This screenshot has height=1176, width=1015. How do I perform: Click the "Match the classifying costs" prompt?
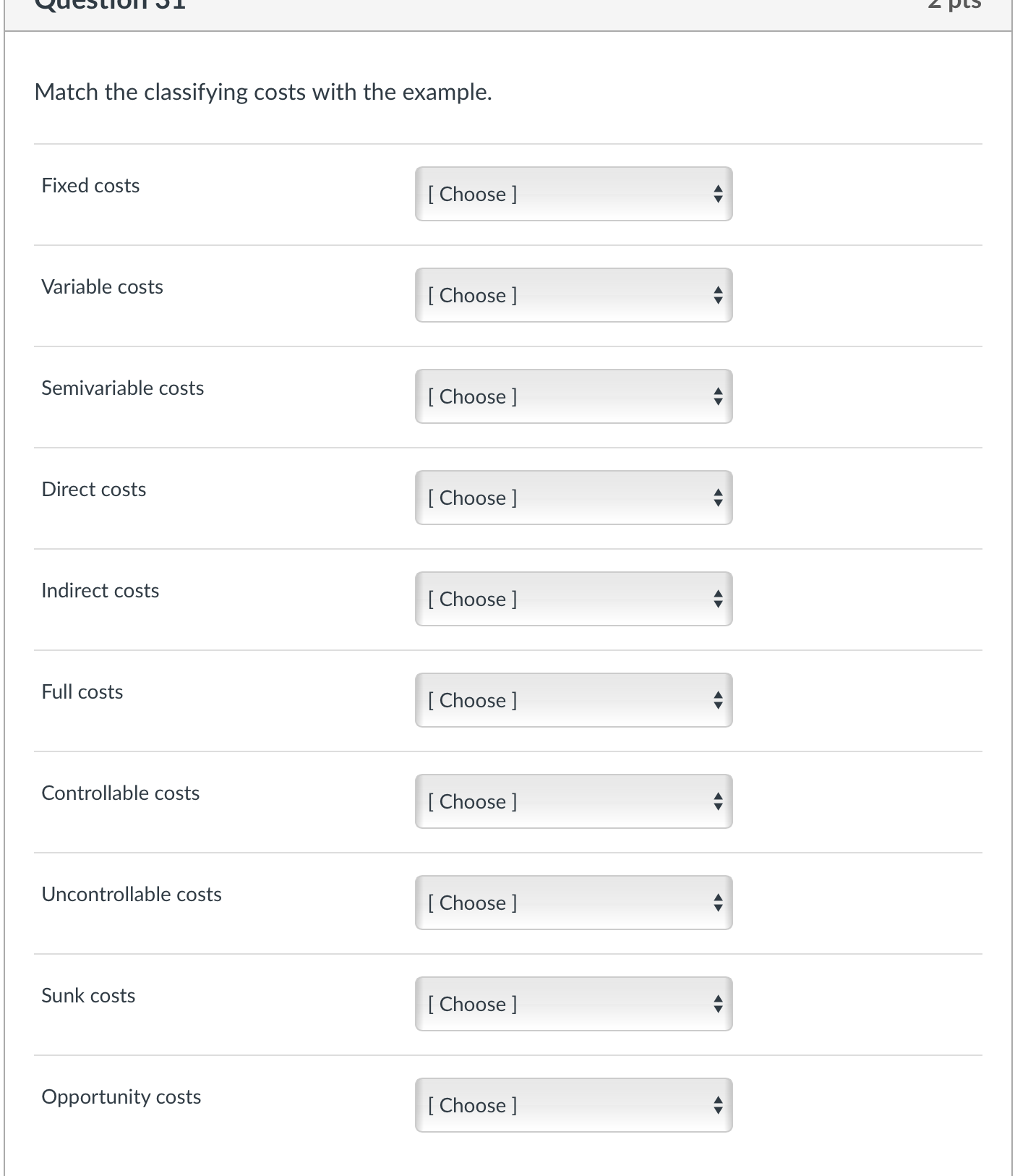[263, 93]
